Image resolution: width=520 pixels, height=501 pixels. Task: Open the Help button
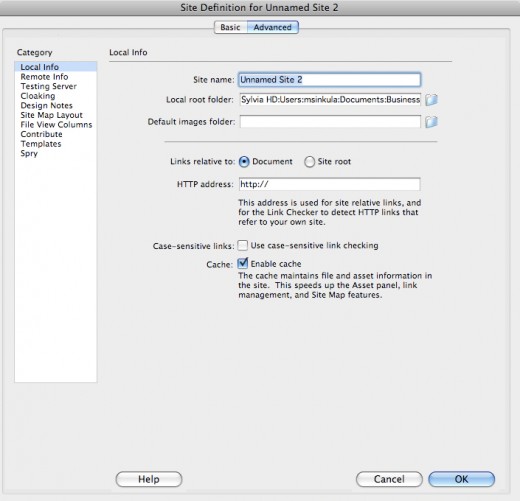[149, 479]
